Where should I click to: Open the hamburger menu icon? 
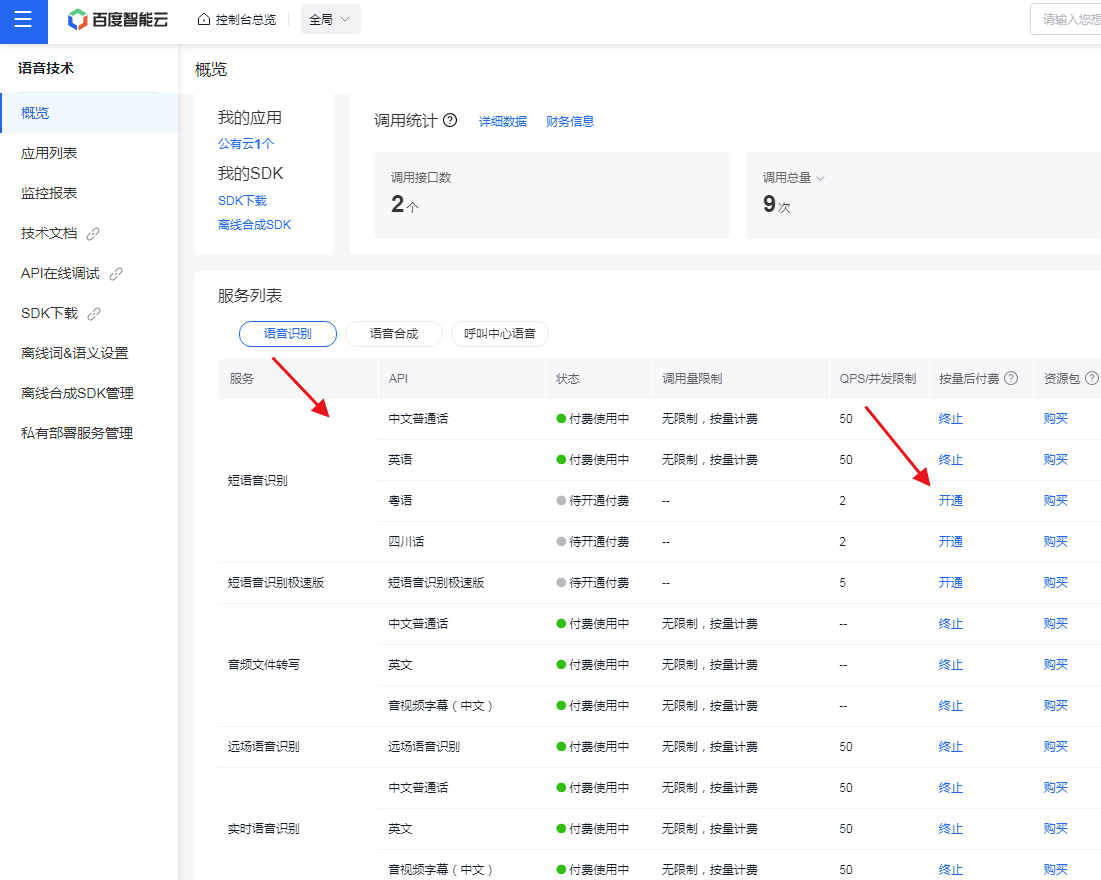[x=23, y=20]
